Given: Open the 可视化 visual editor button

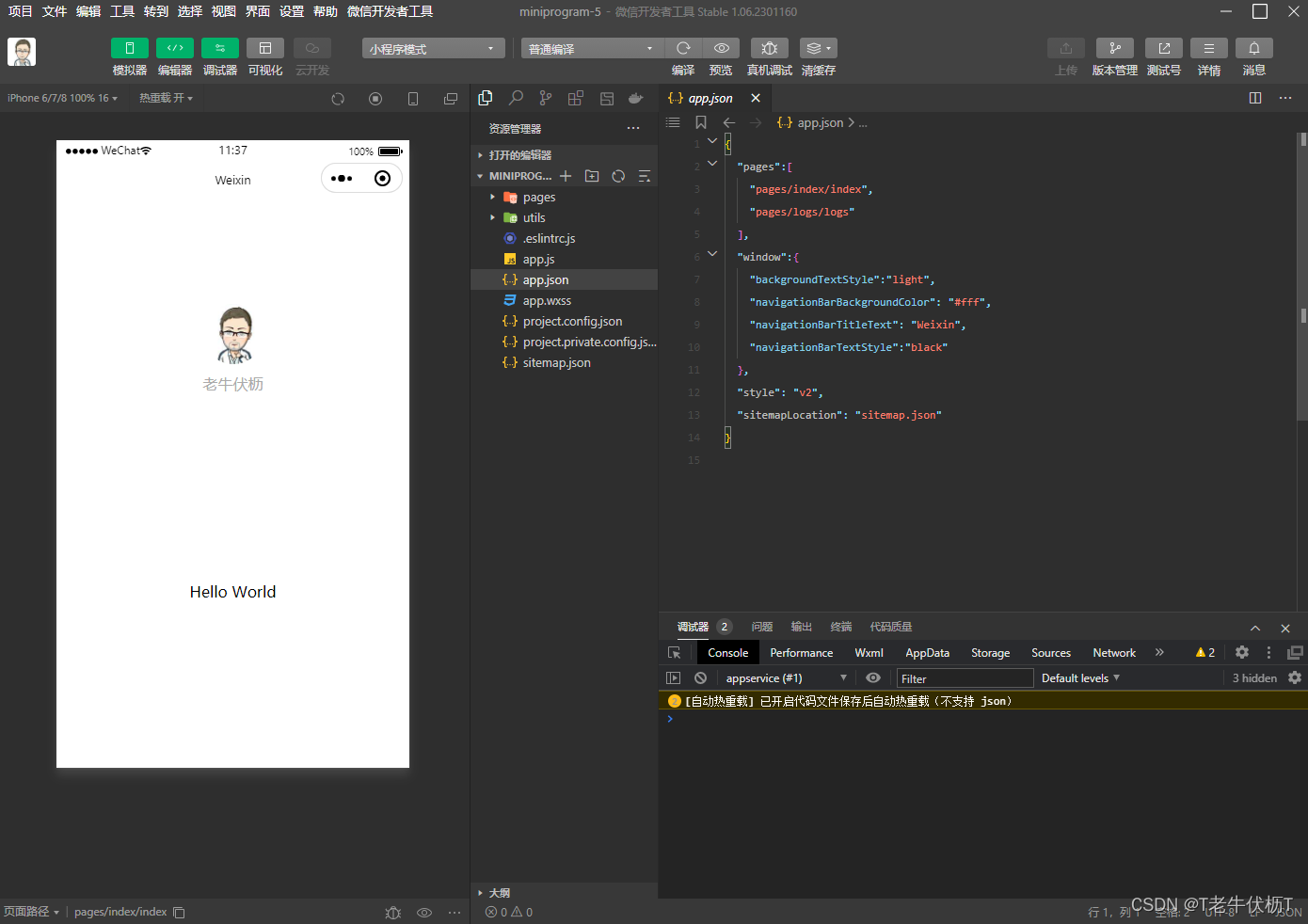Looking at the screenshot, I should 265,48.
